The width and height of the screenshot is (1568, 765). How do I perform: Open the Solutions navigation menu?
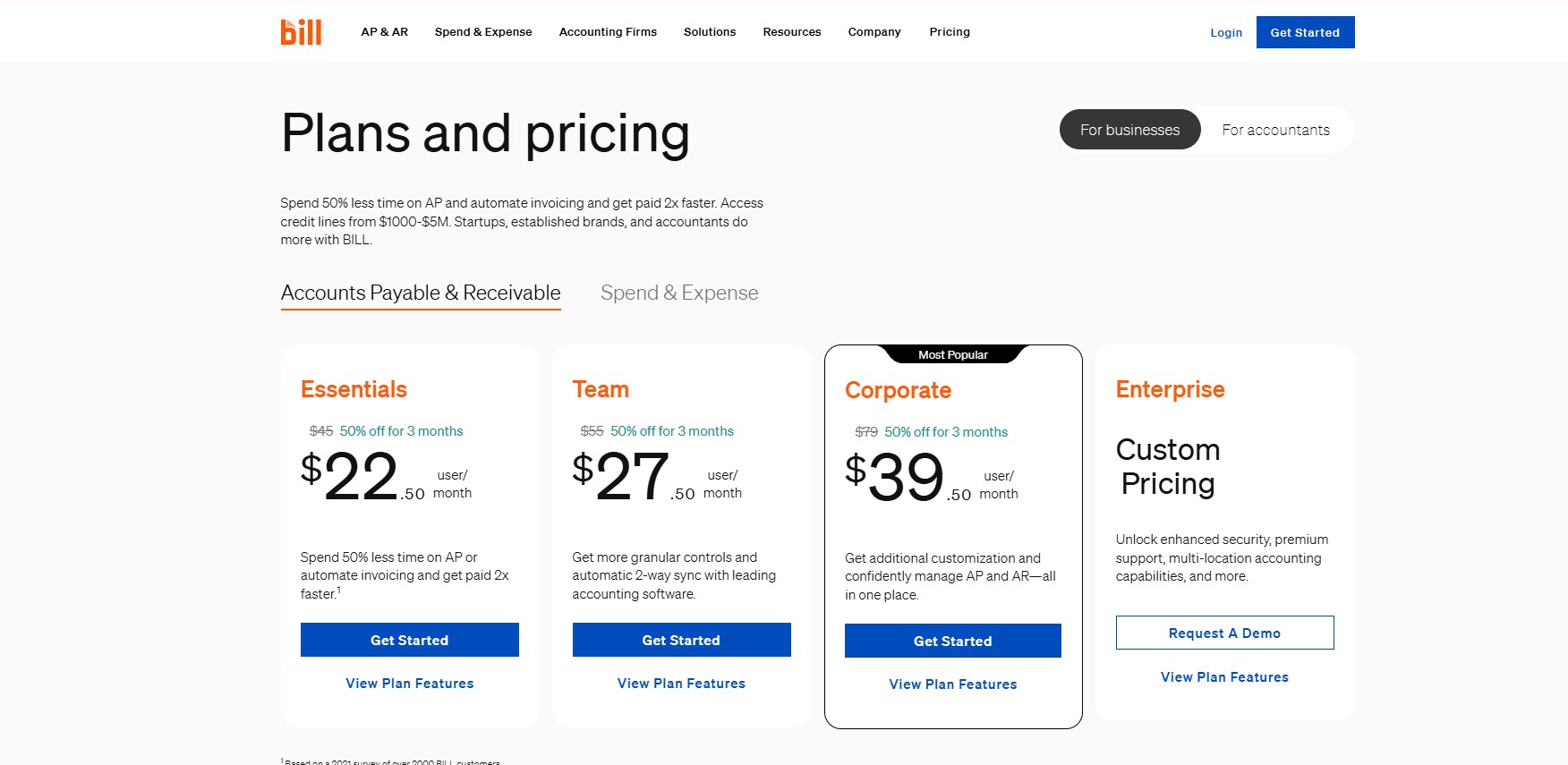coord(710,32)
